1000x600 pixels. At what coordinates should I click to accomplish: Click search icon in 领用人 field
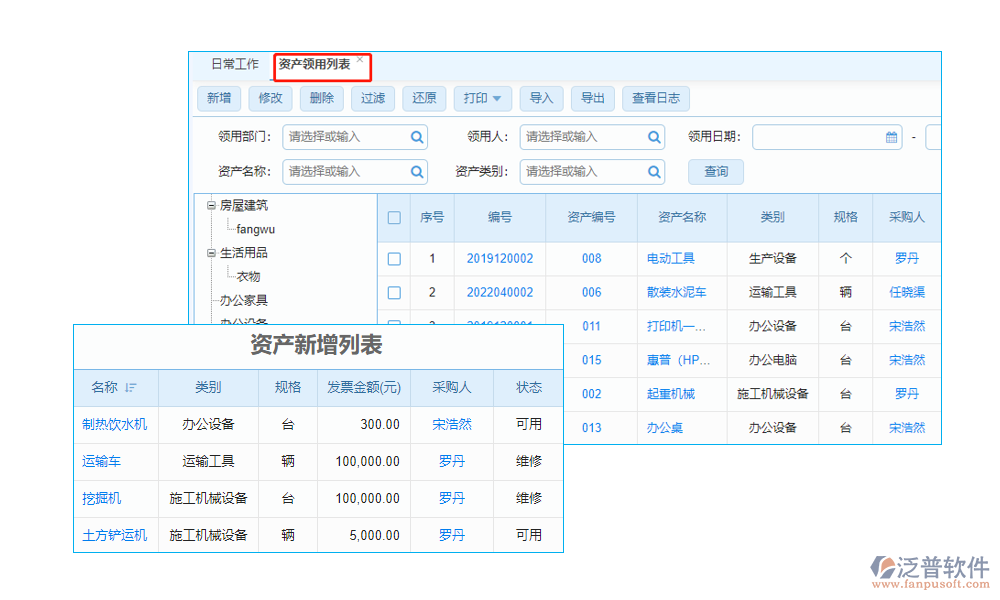655,137
